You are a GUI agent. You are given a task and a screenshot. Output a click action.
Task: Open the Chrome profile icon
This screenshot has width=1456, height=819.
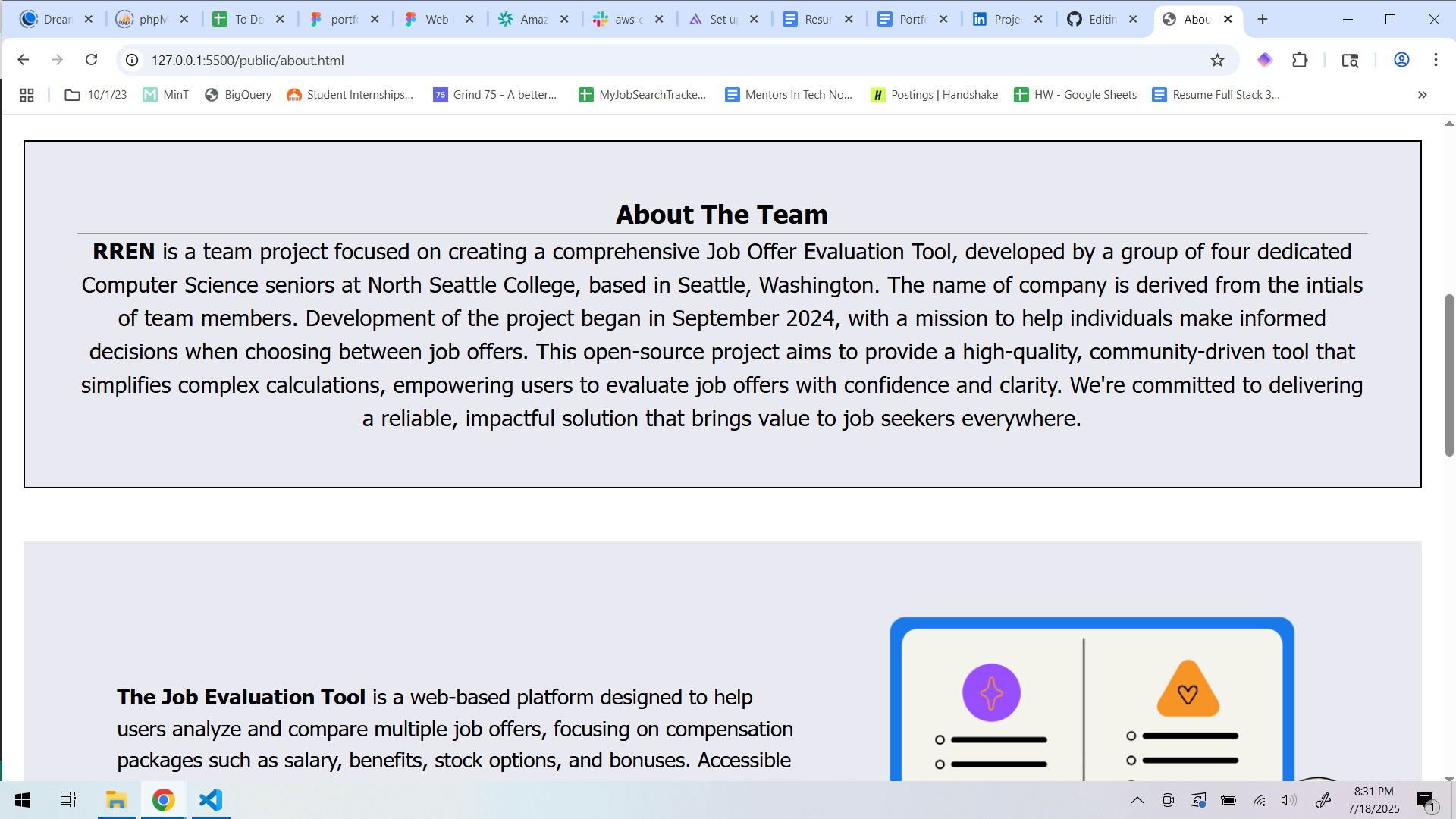(1401, 60)
